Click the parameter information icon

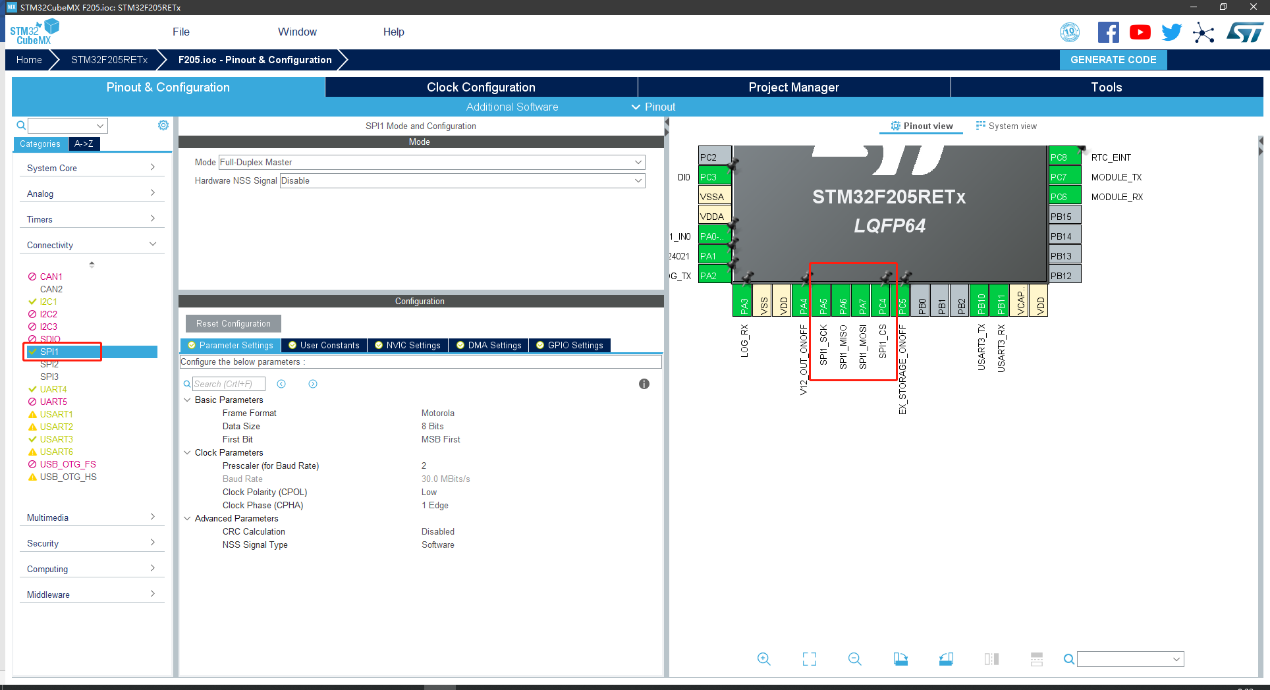tap(644, 384)
